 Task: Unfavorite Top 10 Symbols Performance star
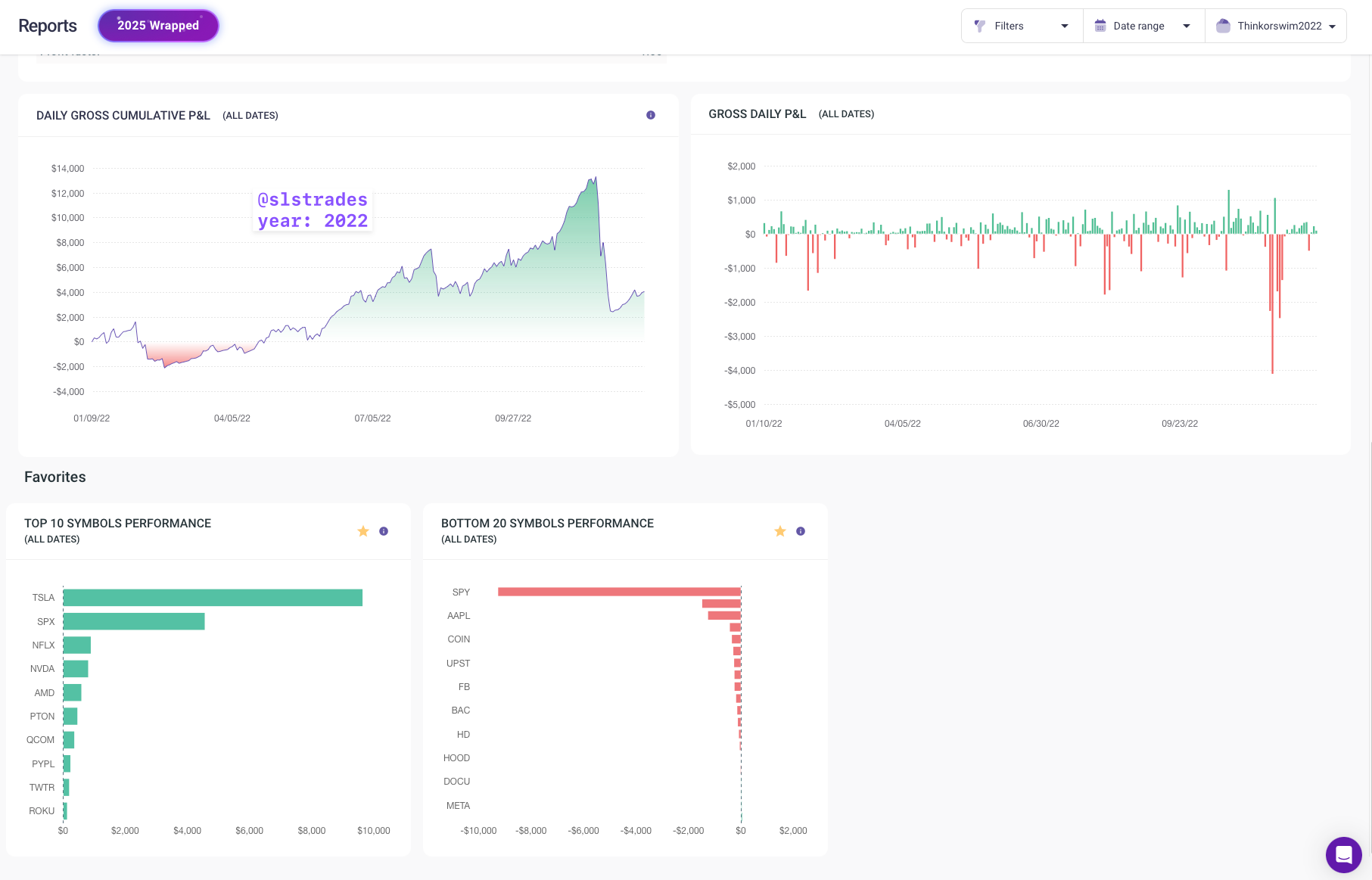(363, 531)
